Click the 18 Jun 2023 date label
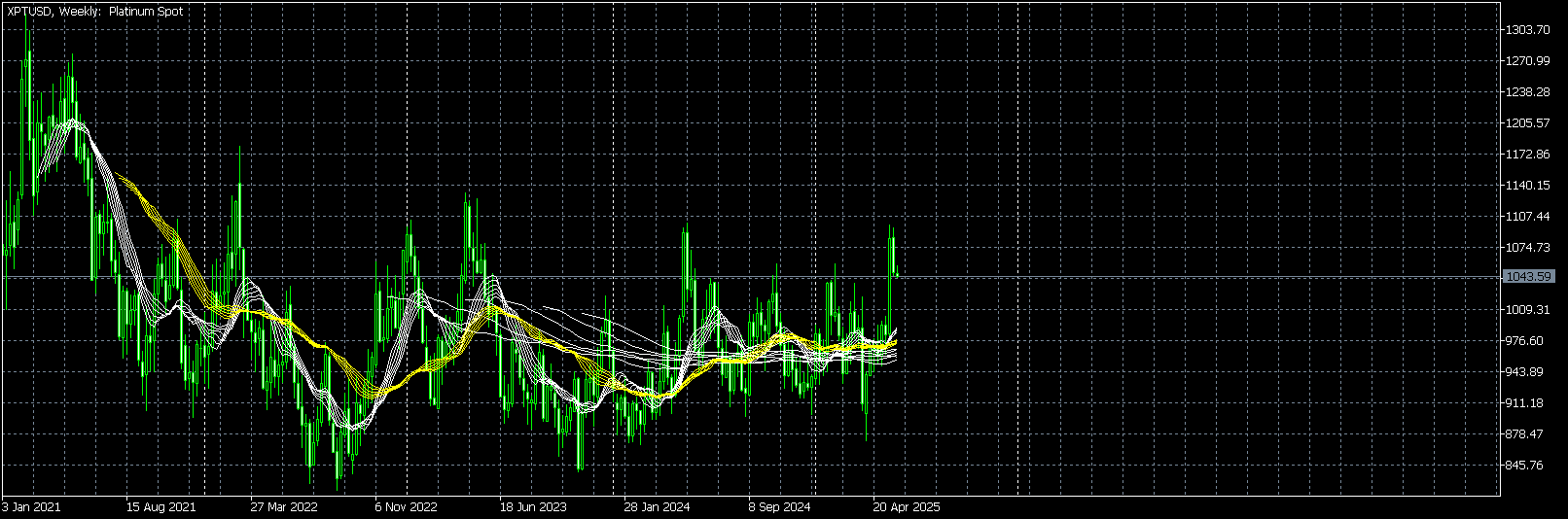1568x519 pixels. click(533, 507)
